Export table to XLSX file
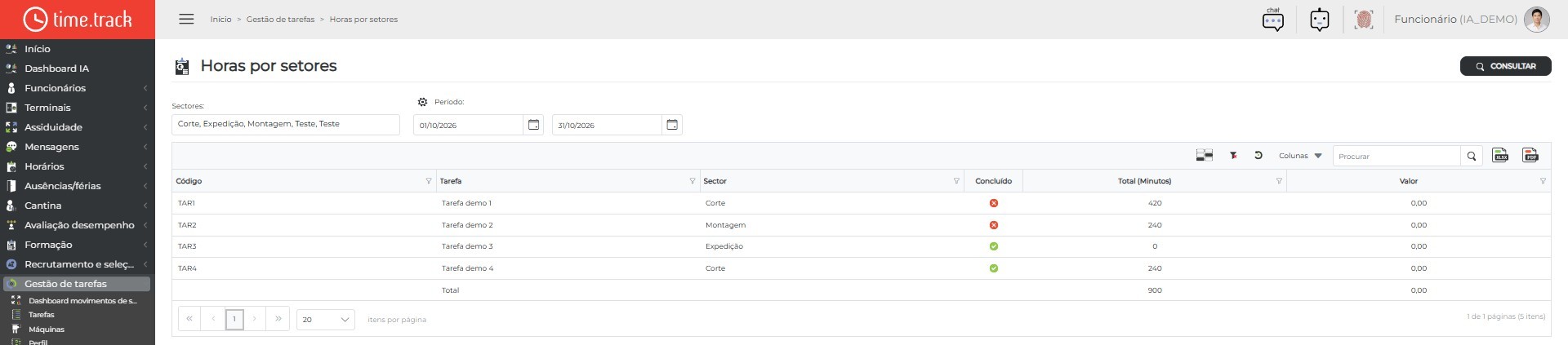Screen dimensions: 1568x345 (1500, 155)
